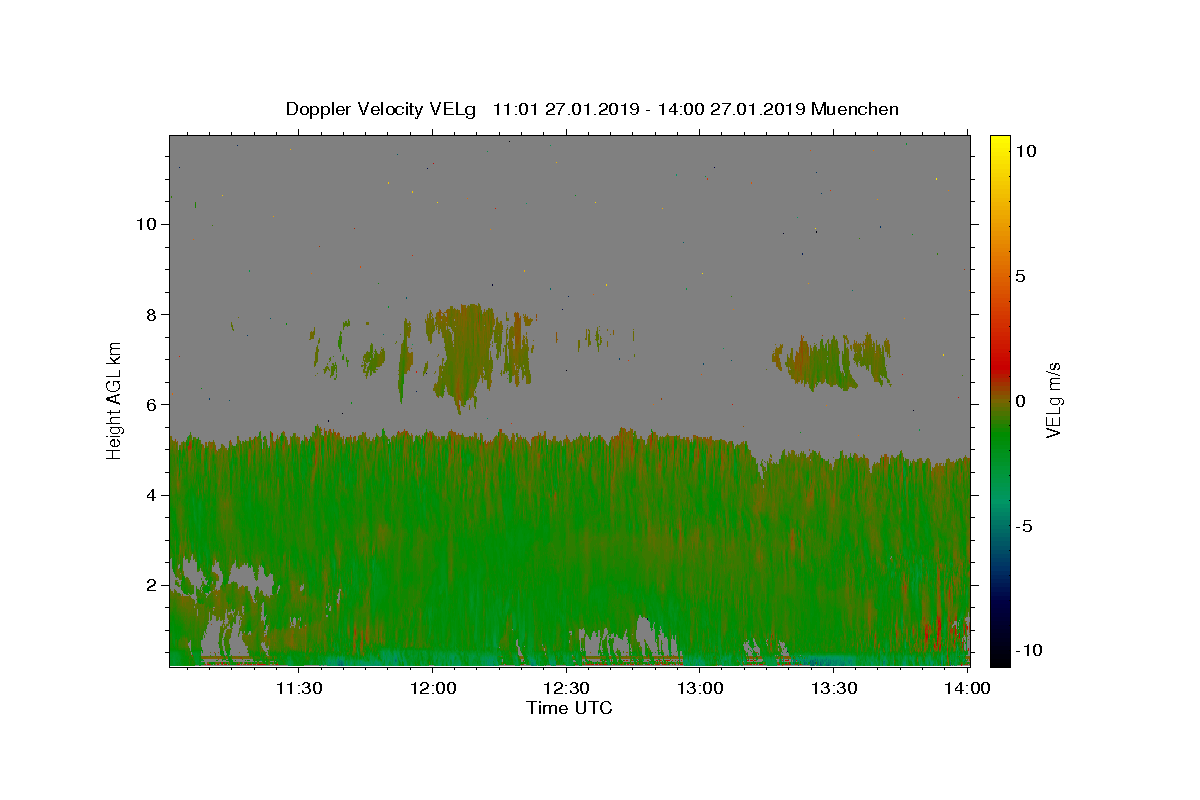Click the height axis label 8

point(150,314)
